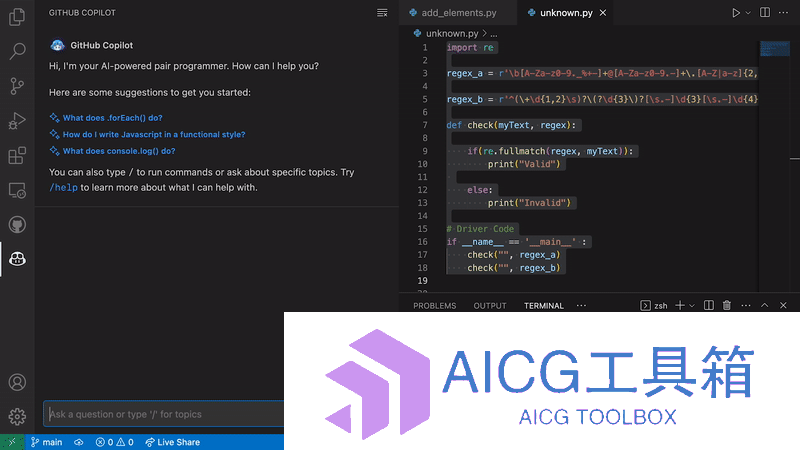
Task: Select the Copilot chat icon in the activity bar
Action: pos(17,259)
